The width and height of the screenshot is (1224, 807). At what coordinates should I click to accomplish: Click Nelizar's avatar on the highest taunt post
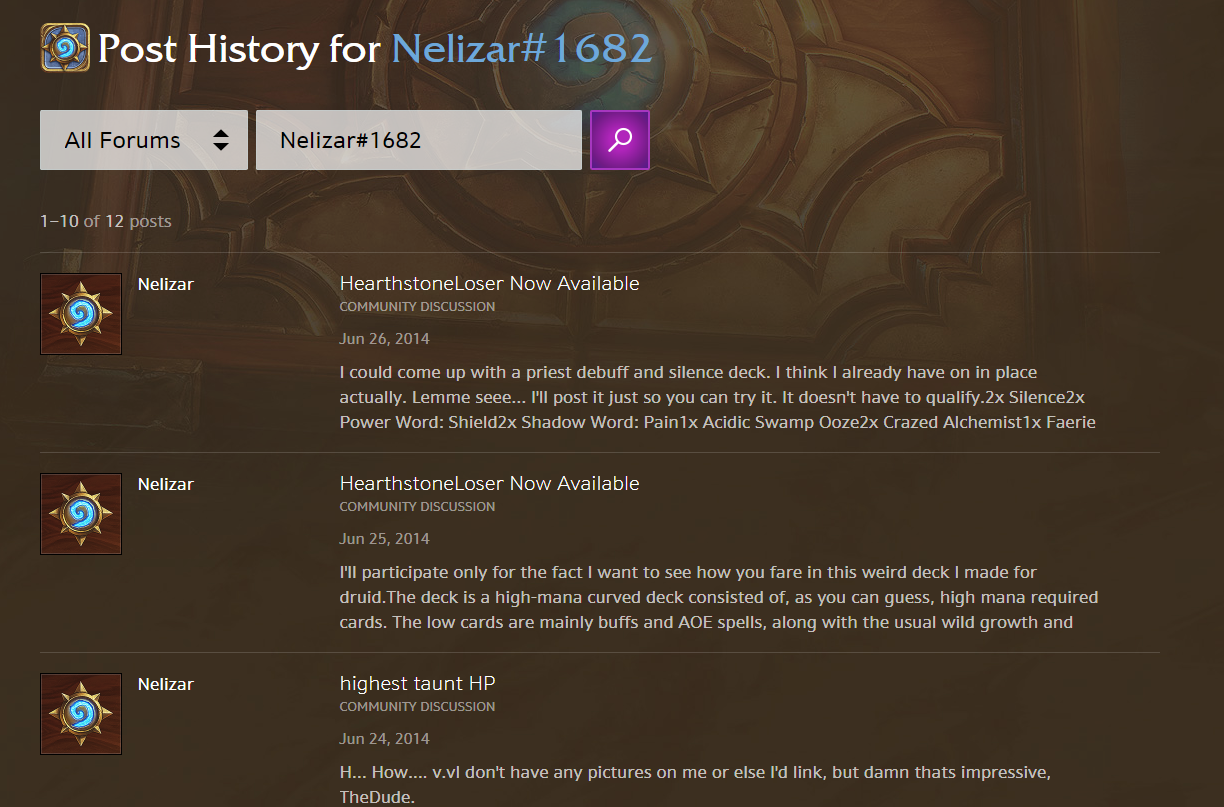click(81, 714)
